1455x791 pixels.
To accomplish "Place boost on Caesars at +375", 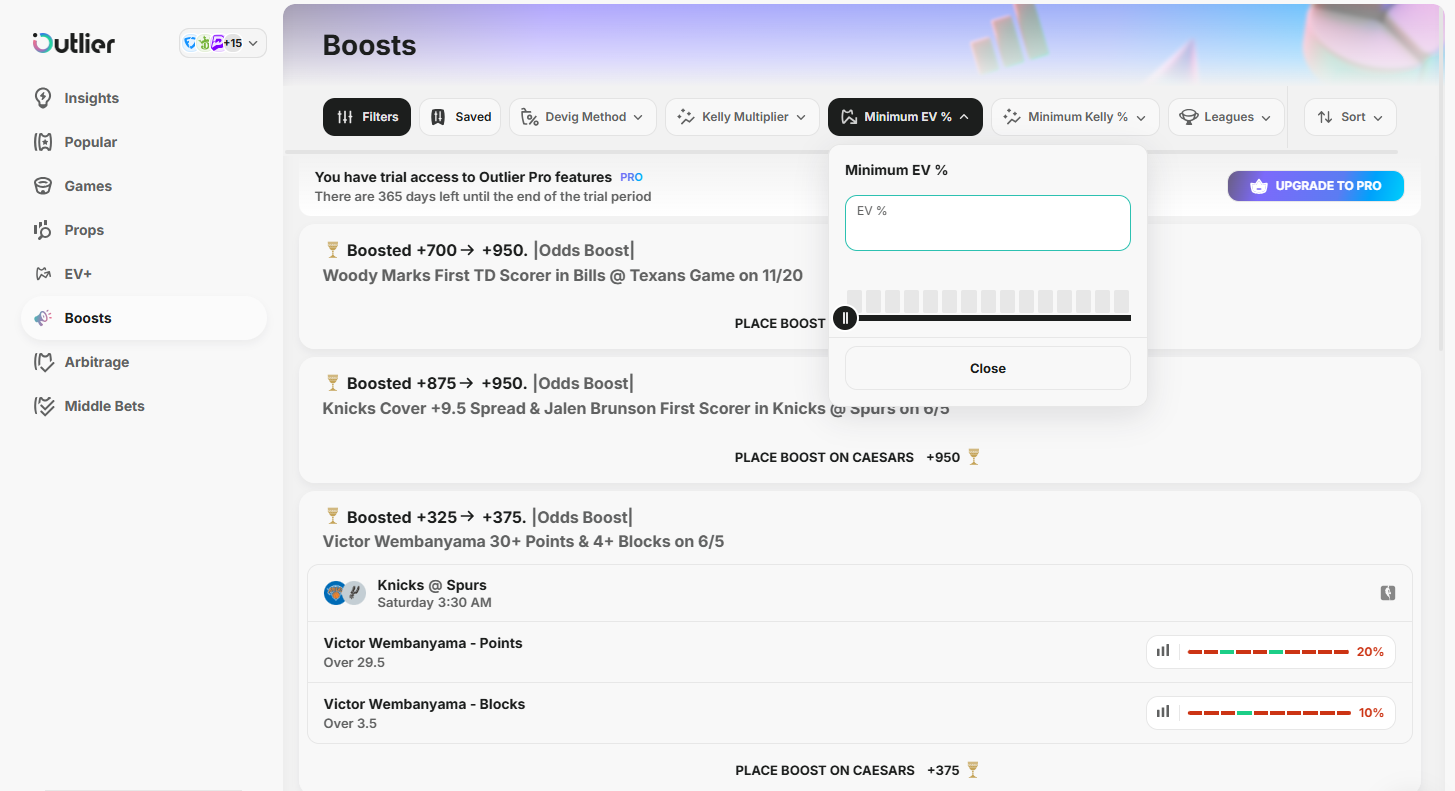I will pos(858,770).
